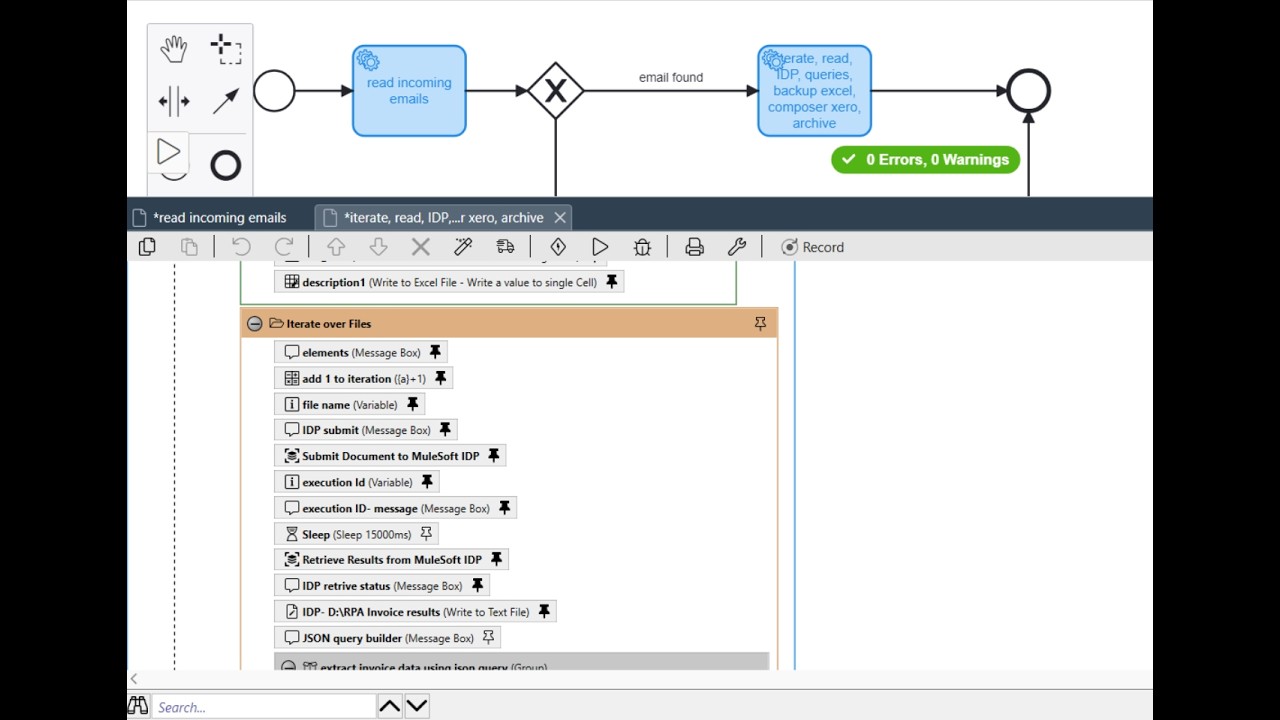1280x720 pixels.
Task: Pick the end event circle in palette
Action: pyautogui.click(x=226, y=165)
